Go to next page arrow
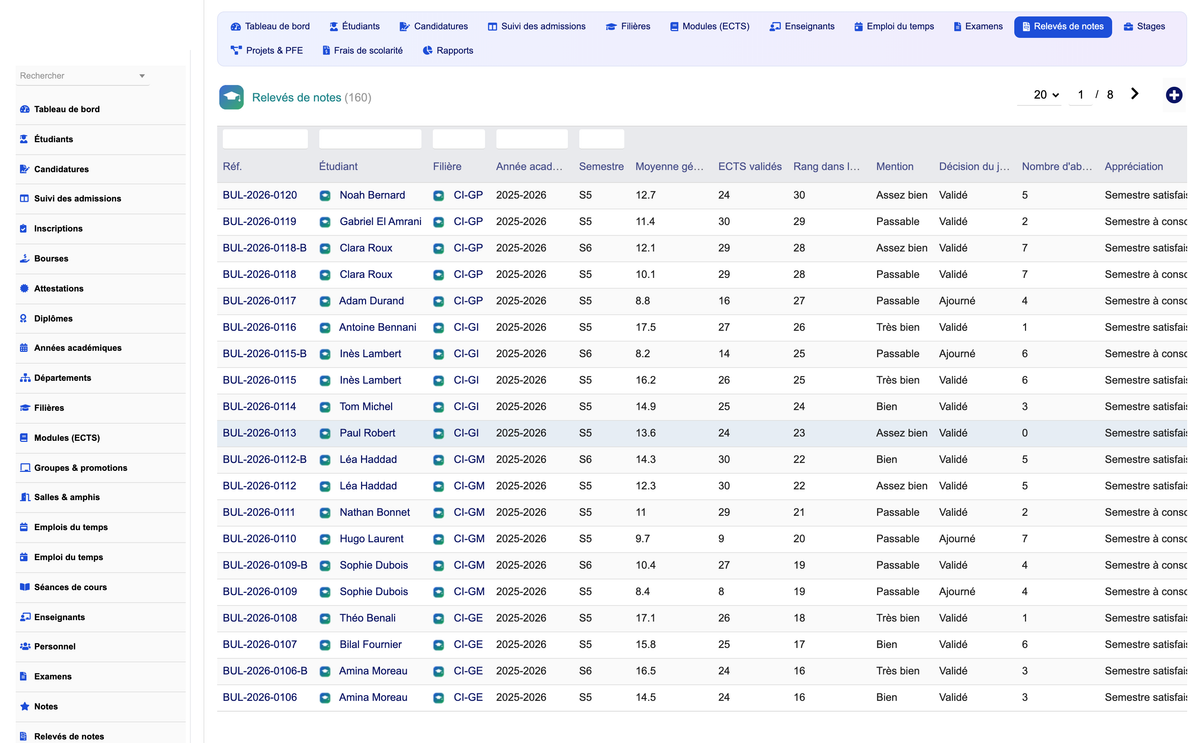This screenshot has height=743, width=1200. 1135,94
